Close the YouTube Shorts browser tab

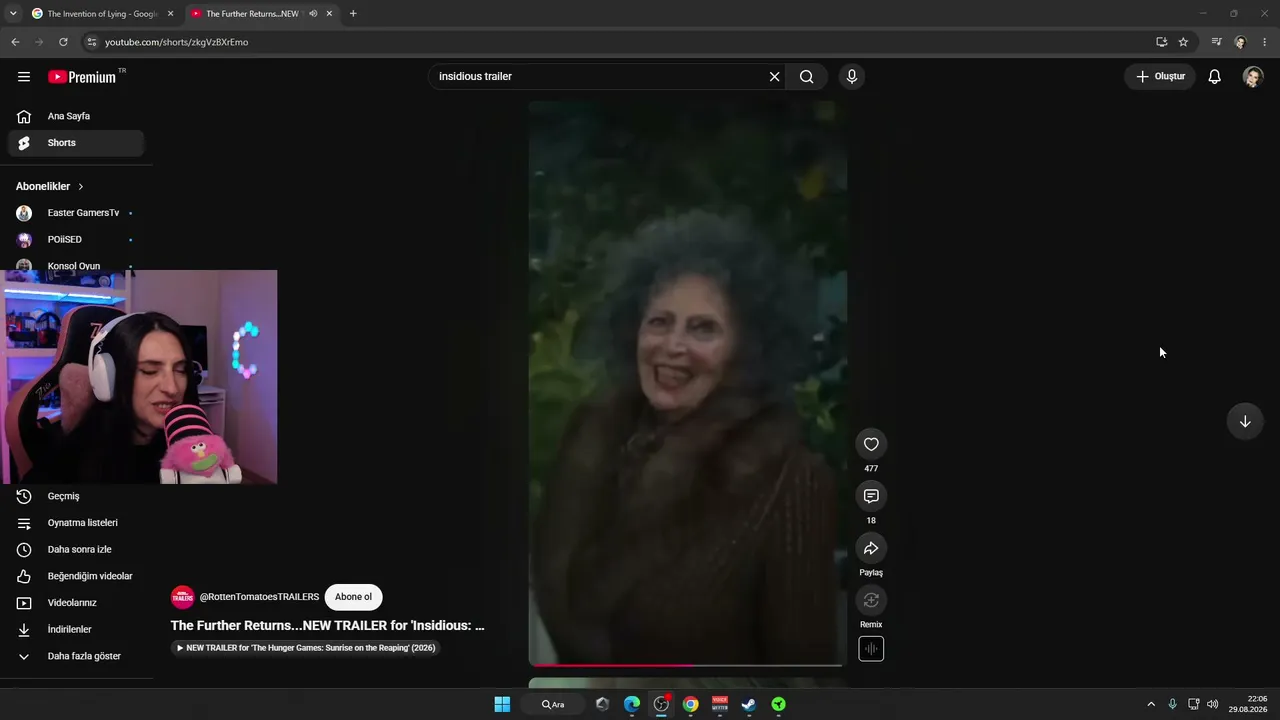pyautogui.click(x=329, y=14)
